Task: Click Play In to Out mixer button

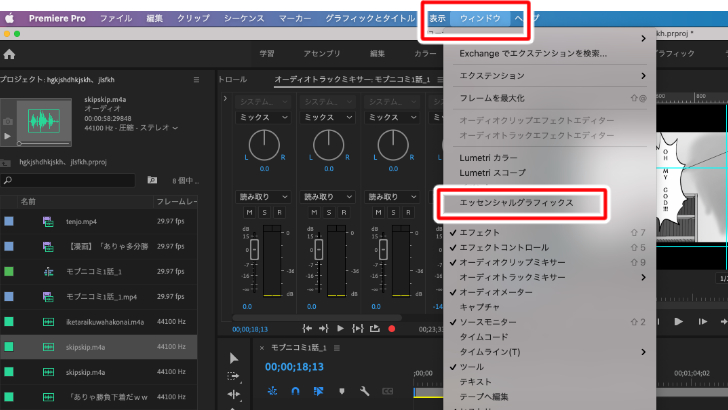Action: pos(358,329)
